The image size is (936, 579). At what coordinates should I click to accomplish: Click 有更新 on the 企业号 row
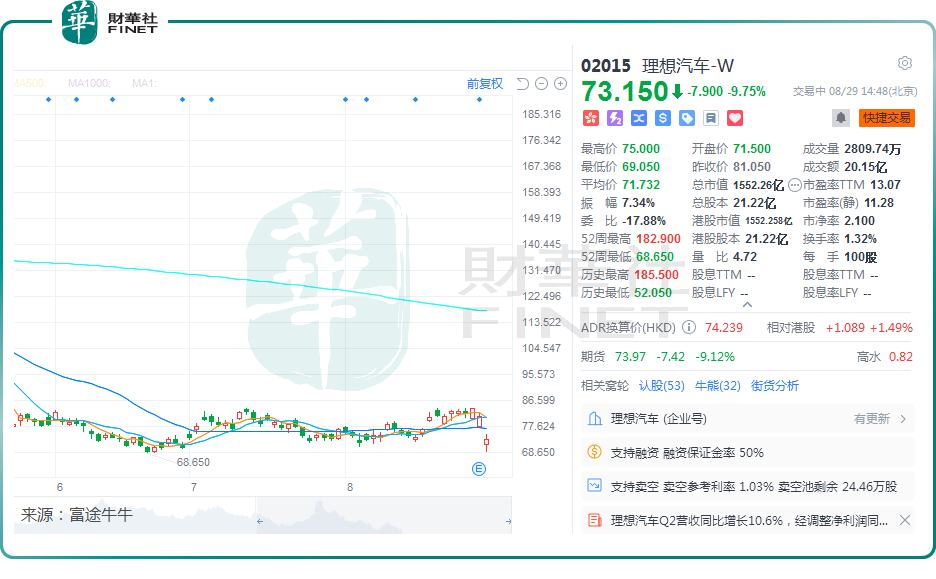tap(872, 419)
